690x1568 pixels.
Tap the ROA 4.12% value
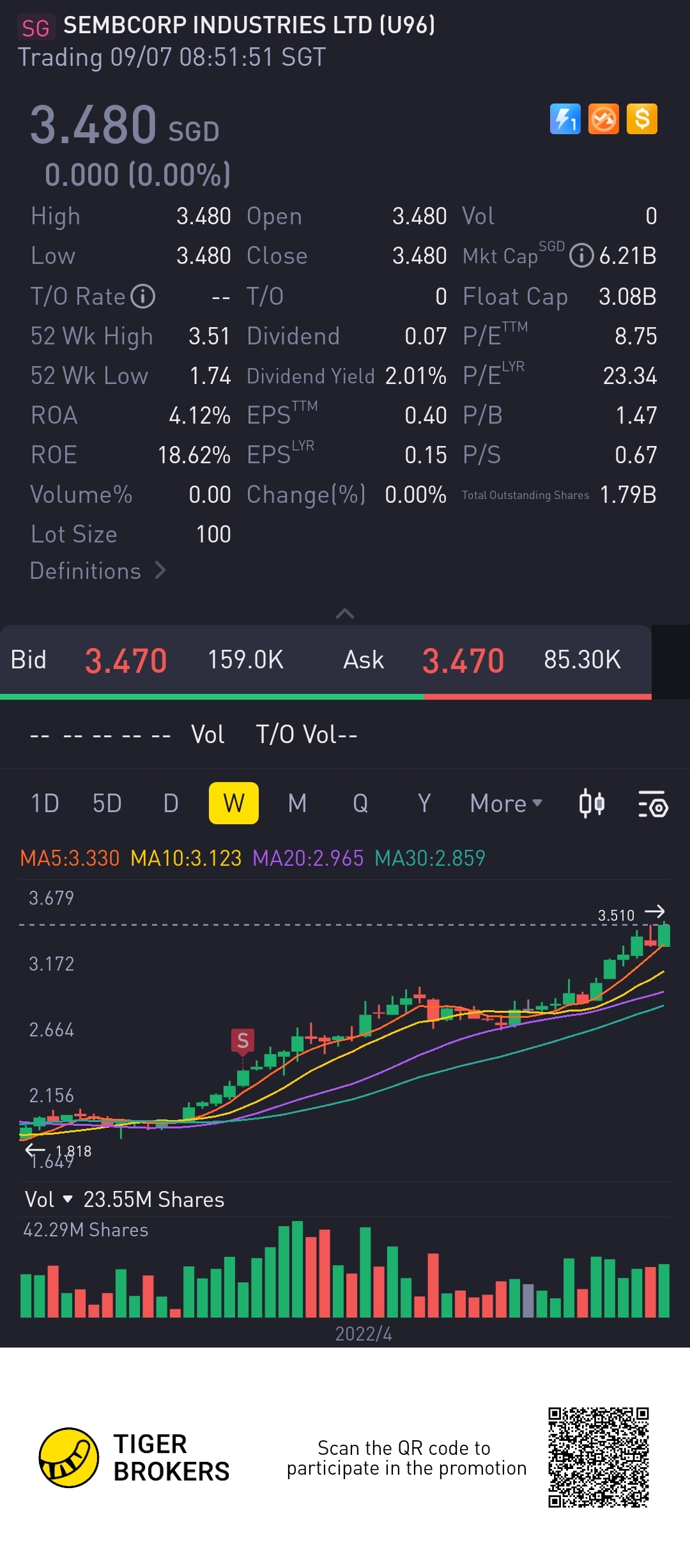[199, 415]
